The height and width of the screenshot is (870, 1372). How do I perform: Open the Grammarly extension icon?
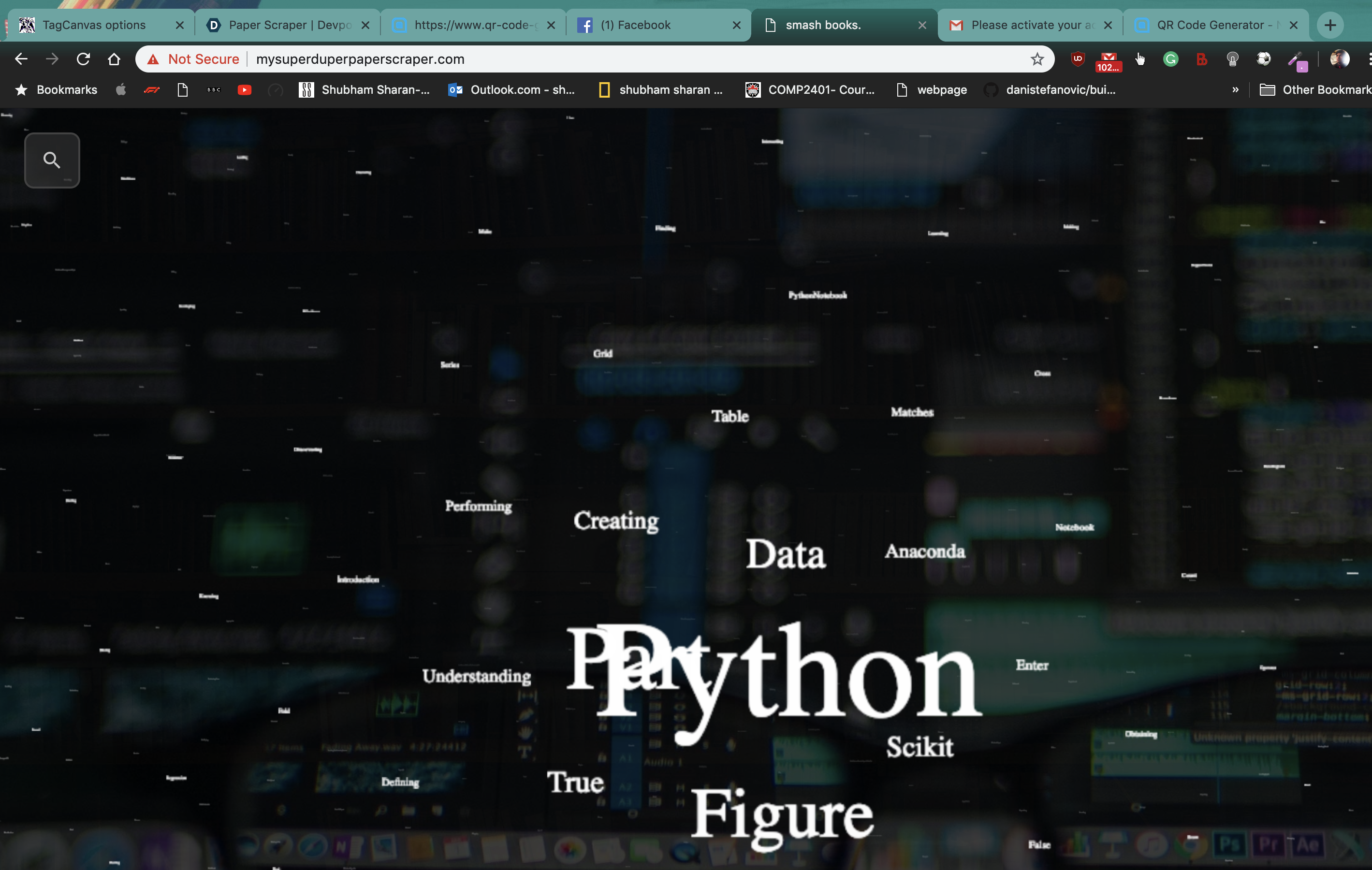[x=1170, y=58]
